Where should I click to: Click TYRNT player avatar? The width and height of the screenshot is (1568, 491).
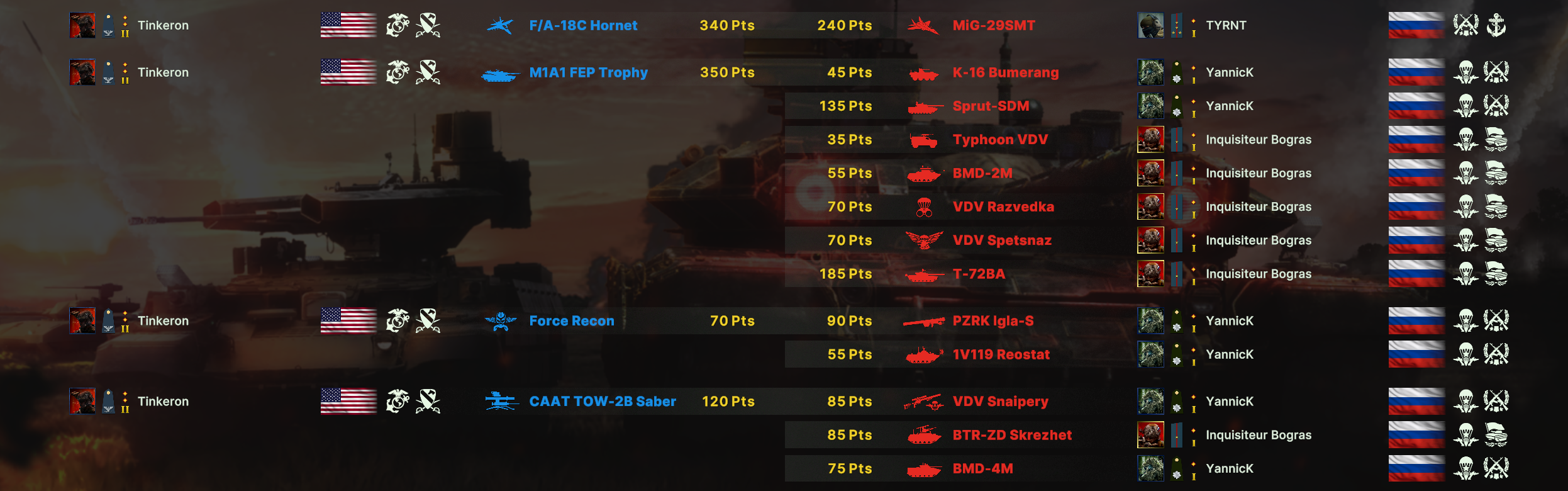pyautogui.click(x=1150, y=25)
